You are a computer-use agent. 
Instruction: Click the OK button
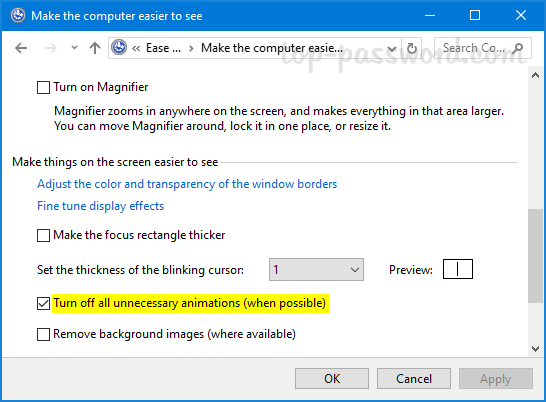pyautogui.click(x=332, y=378)
